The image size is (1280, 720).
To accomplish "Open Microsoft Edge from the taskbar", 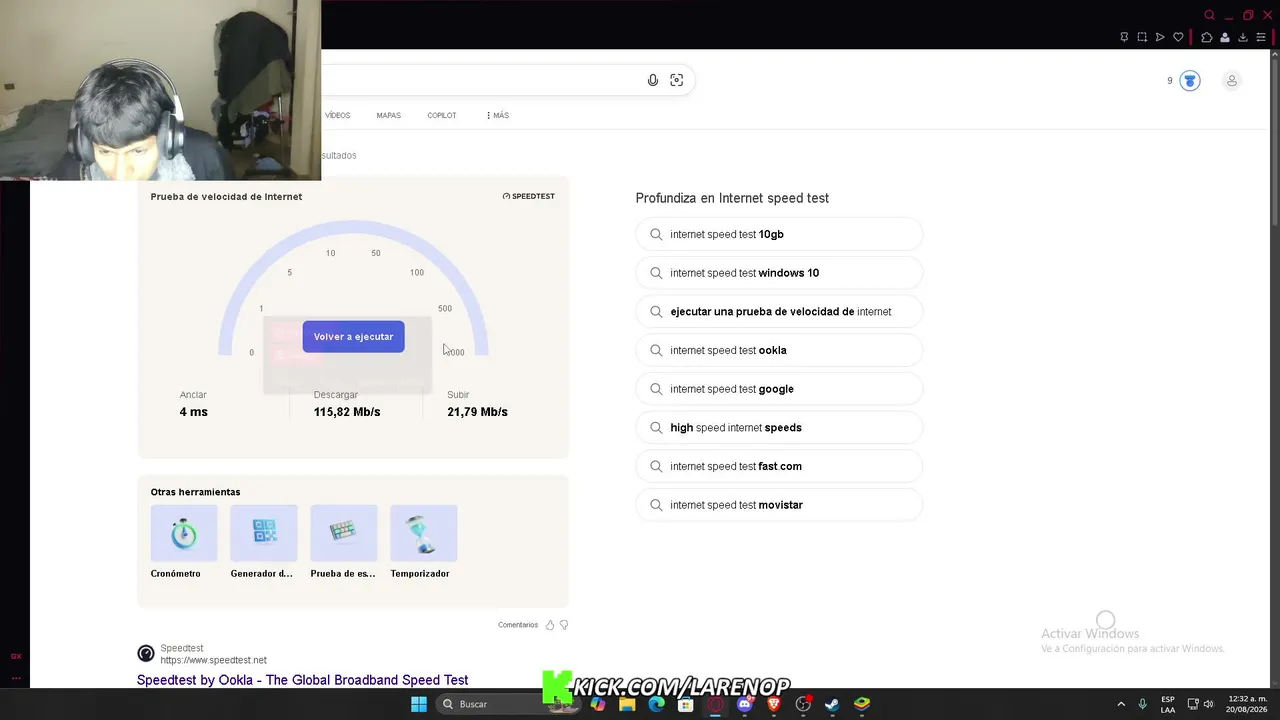I will 656,704.
